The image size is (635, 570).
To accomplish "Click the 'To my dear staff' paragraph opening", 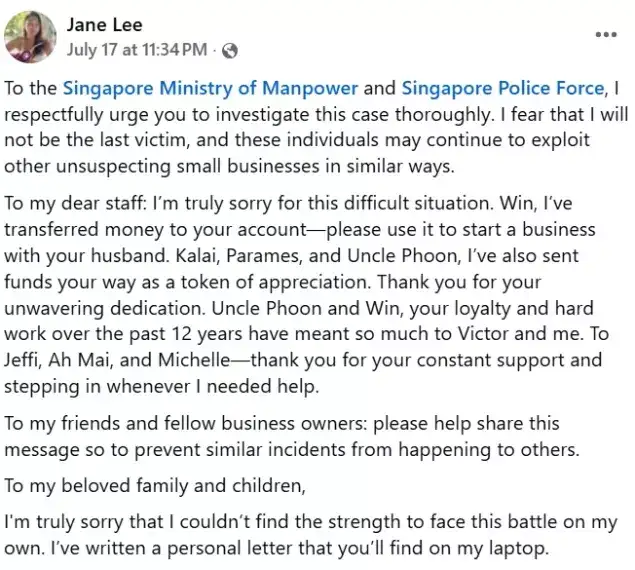I will pos(74,203).
